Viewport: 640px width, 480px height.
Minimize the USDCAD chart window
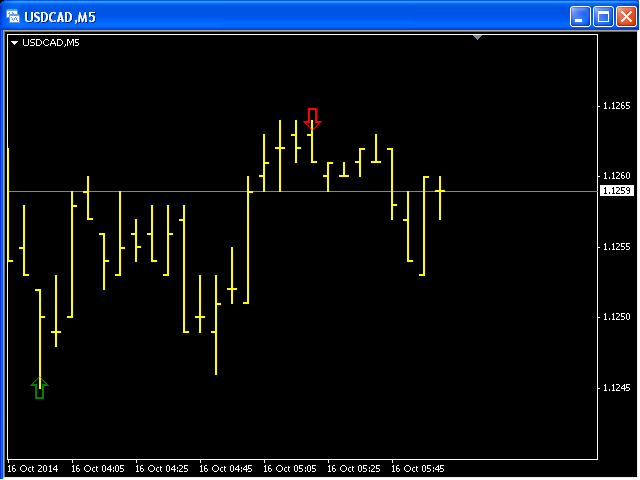pos(580,17)
